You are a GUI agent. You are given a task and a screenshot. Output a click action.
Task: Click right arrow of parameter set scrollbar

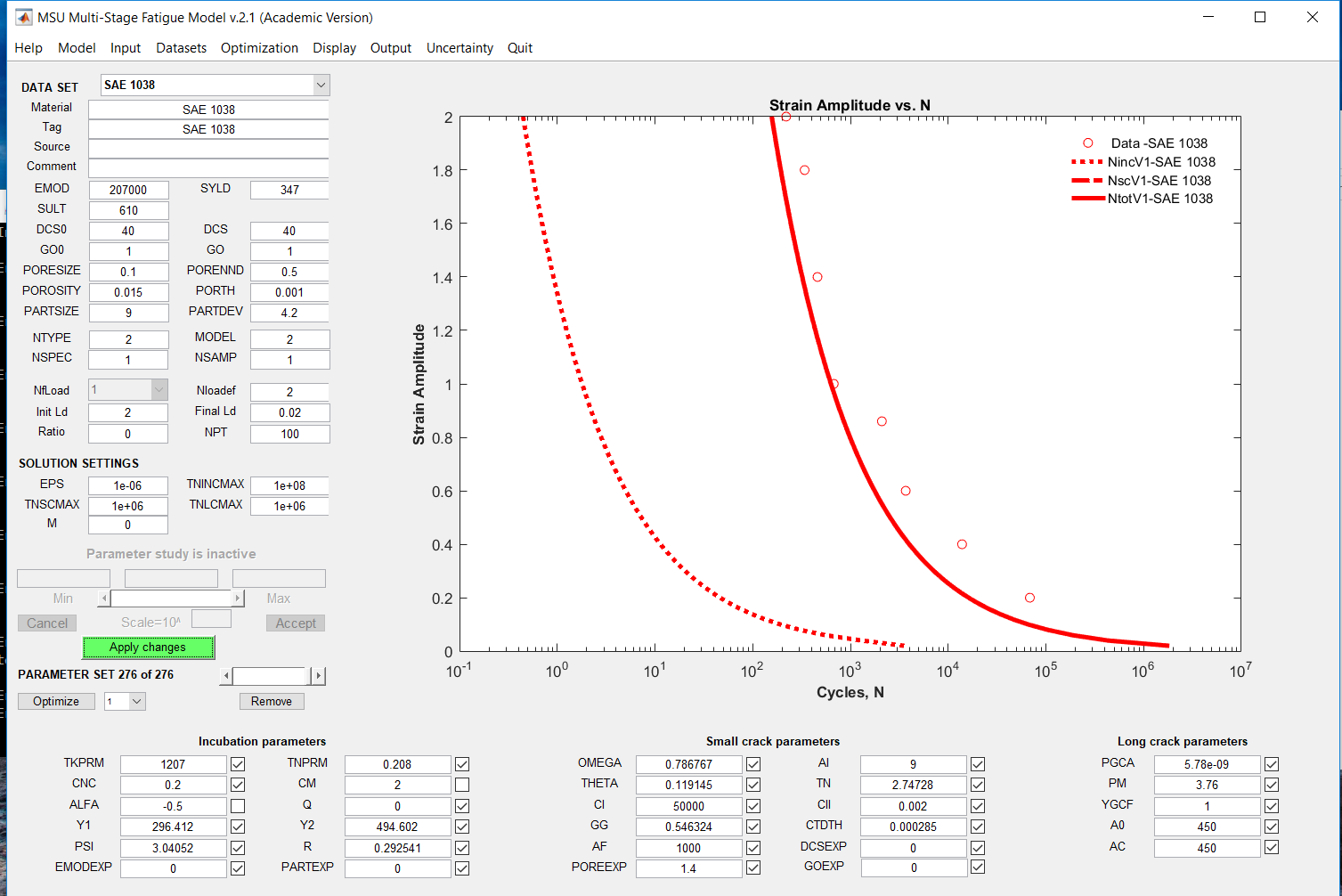319,676
